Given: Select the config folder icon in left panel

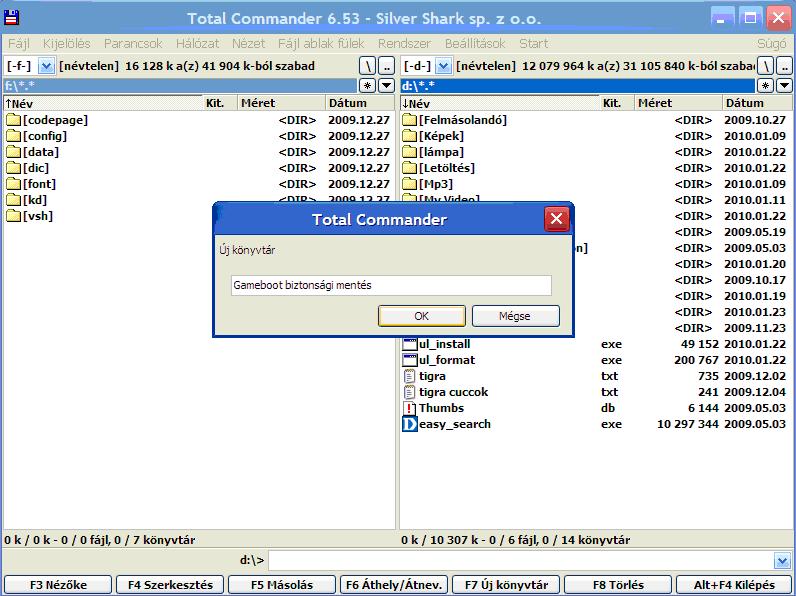Looking at the screenshot, I should [13, 136].
